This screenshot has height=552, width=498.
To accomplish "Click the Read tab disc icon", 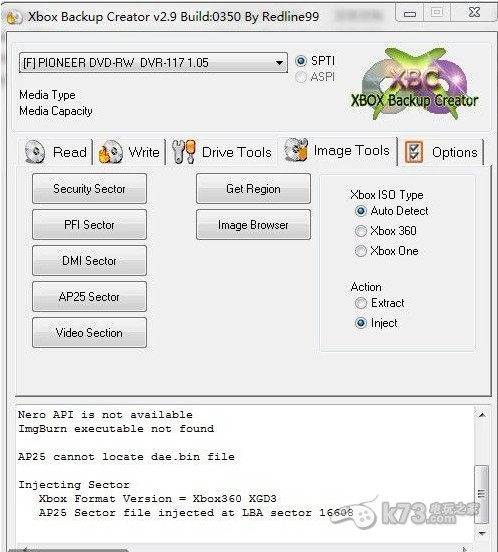I will point(34,152).
